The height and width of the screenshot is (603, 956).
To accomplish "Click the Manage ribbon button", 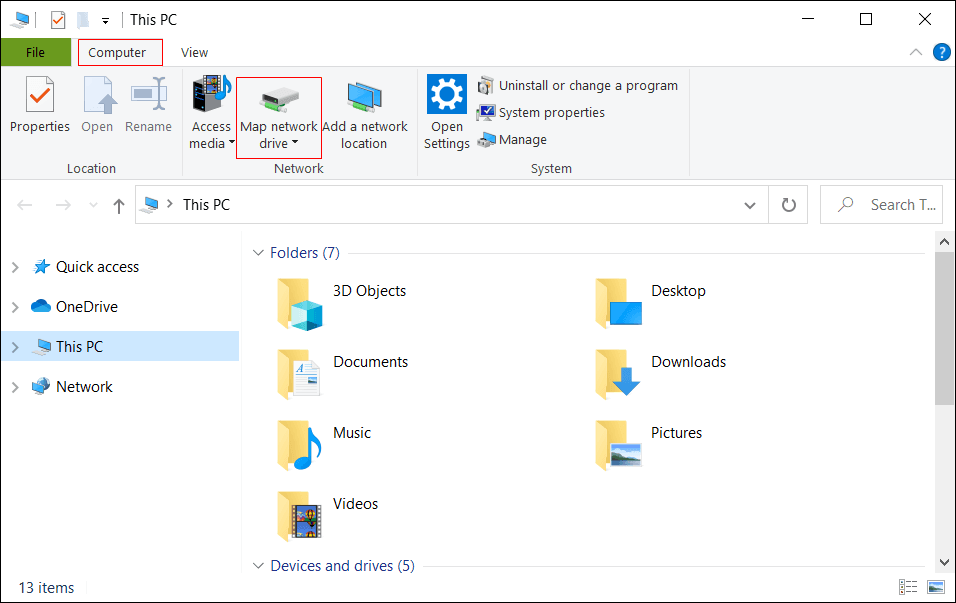I will coord(512,140).
